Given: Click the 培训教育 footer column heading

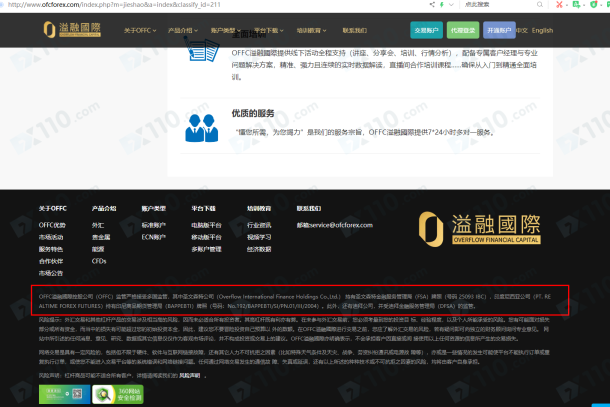Looking at the screenshot, I should pyautogui.click(x=259, y=209).
